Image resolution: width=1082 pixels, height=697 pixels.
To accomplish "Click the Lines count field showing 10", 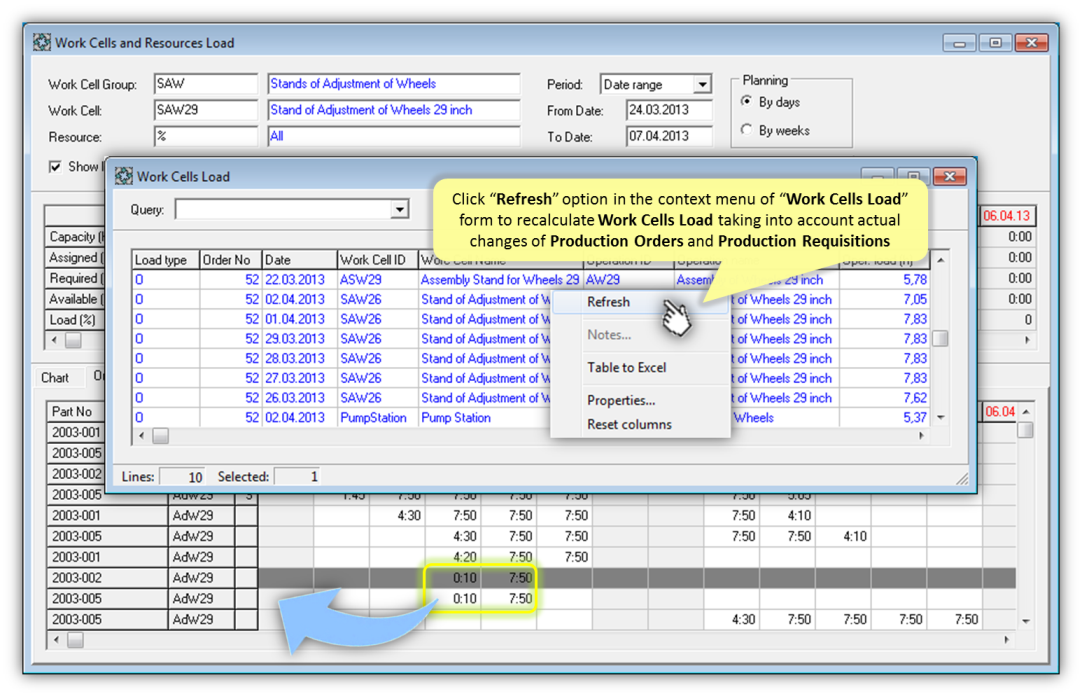I will (183, 476).
